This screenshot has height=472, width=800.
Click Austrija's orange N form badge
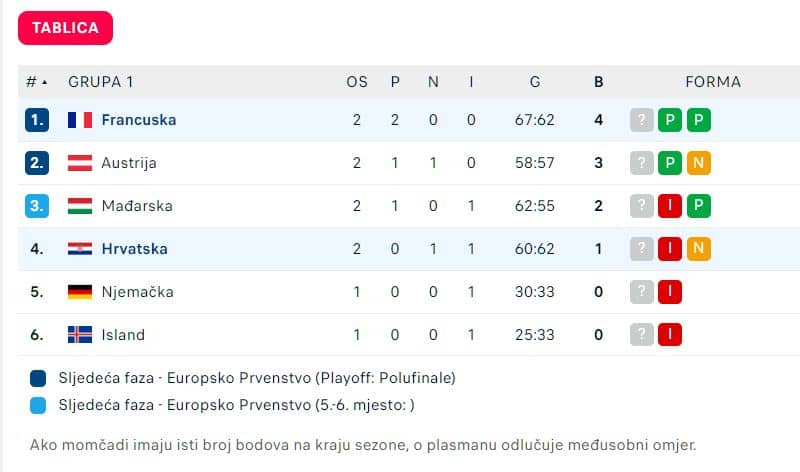[698, 163]
